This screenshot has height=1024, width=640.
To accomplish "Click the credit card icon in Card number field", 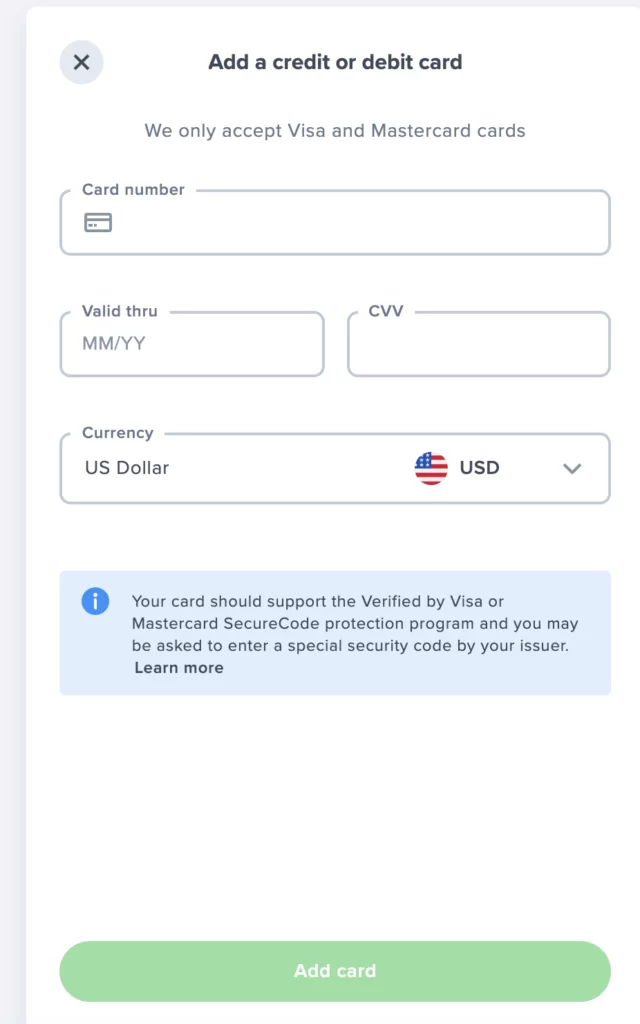I will (x=96, y=222).
